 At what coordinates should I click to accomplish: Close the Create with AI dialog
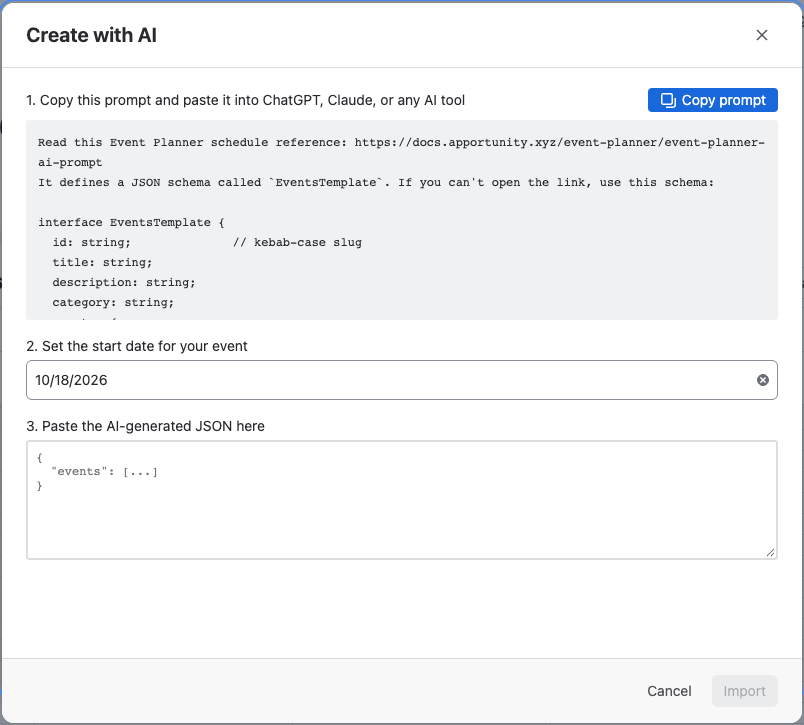pyautogui.click(x=761, y=35)
